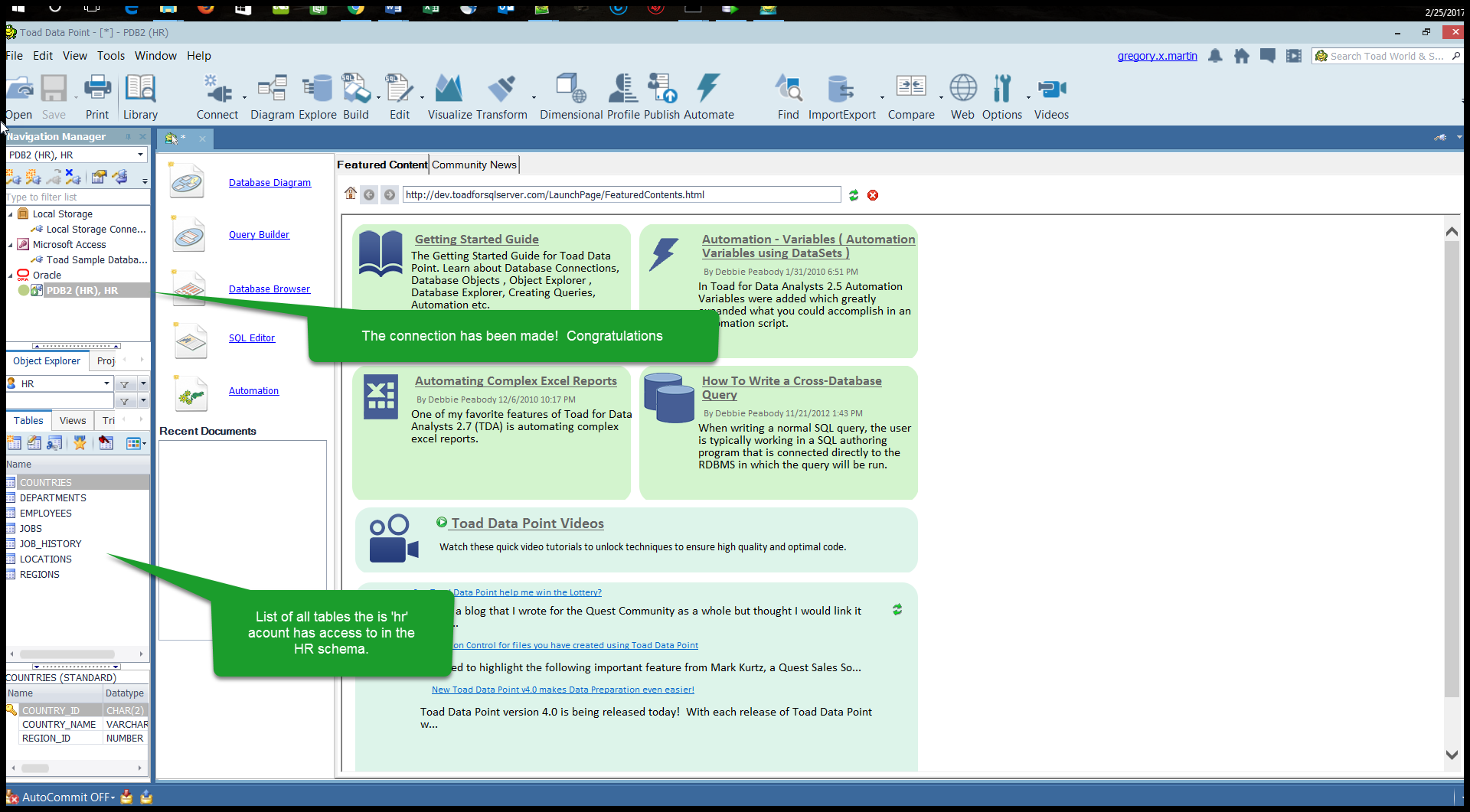Open the Transform tool
1470x812 pixels.
tap(501, 97)
